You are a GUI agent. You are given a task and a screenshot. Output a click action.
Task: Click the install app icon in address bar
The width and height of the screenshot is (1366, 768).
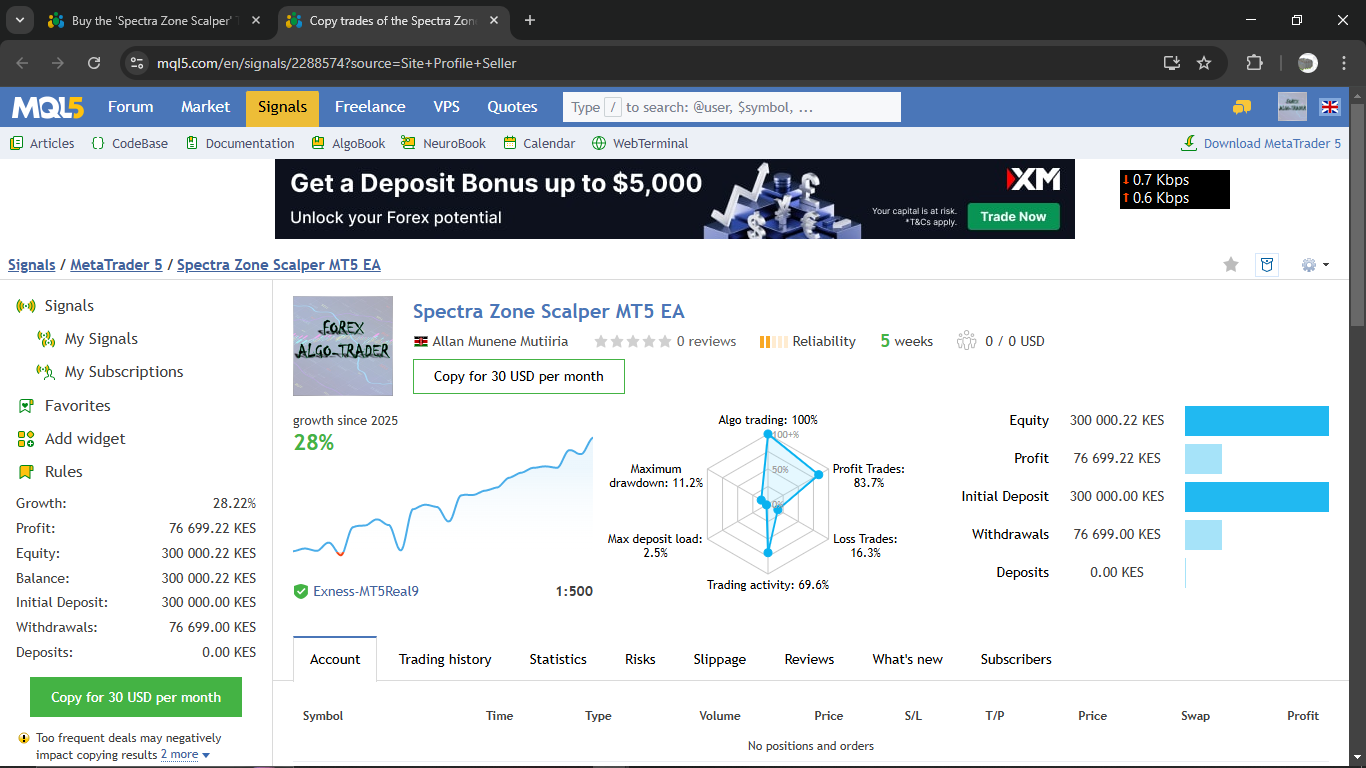click(x=1172, y=63)
